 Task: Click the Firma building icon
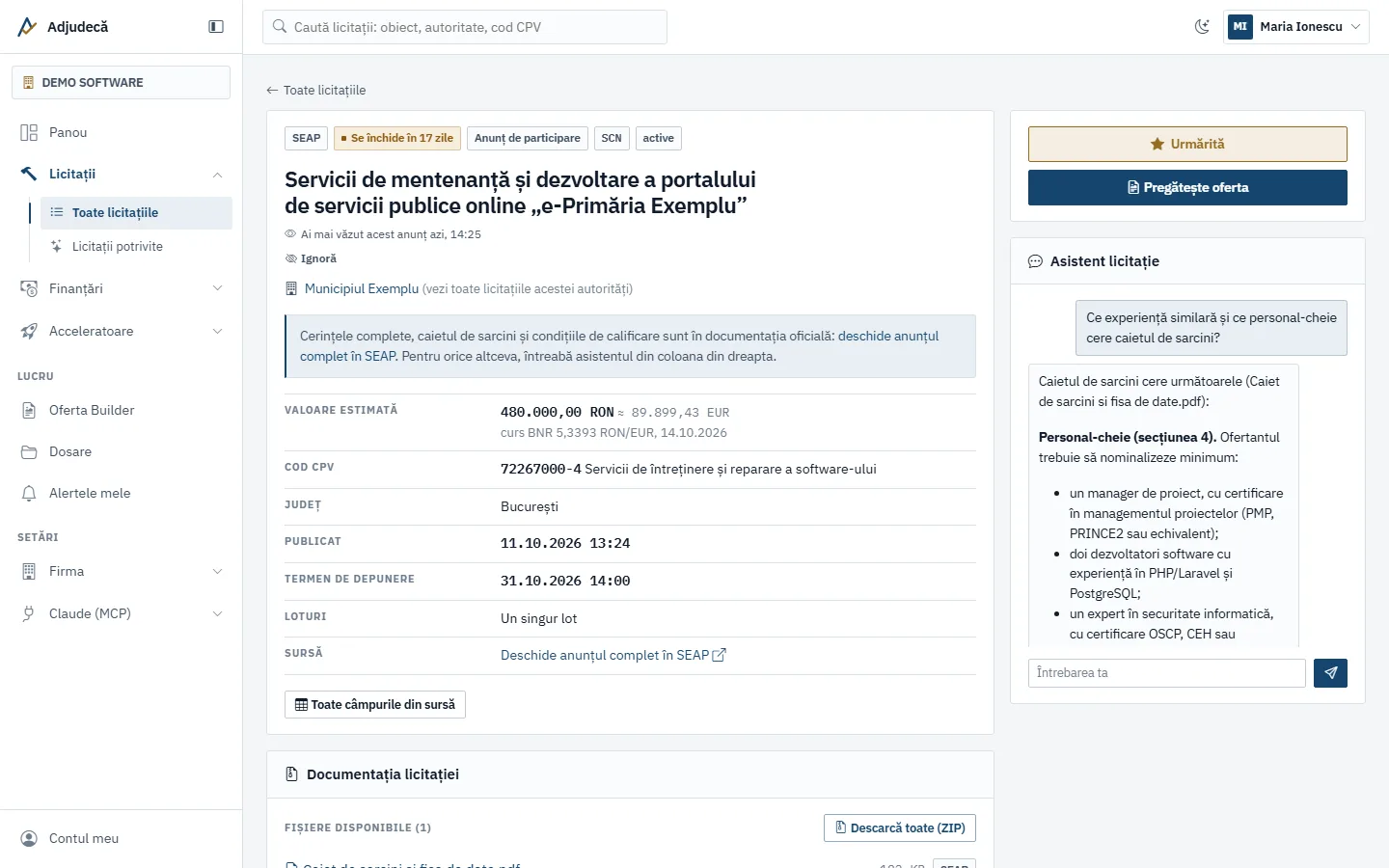point(29,571)
